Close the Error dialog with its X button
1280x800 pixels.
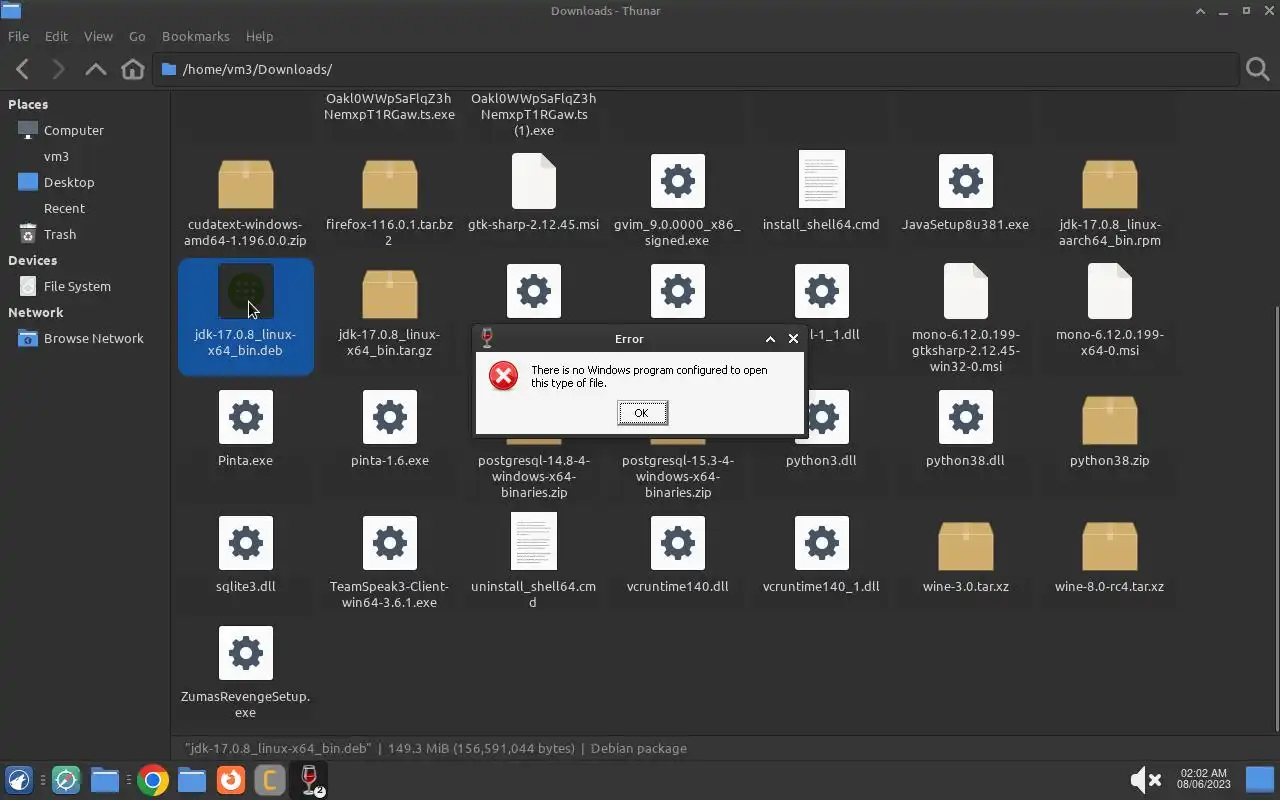point(793,339)
